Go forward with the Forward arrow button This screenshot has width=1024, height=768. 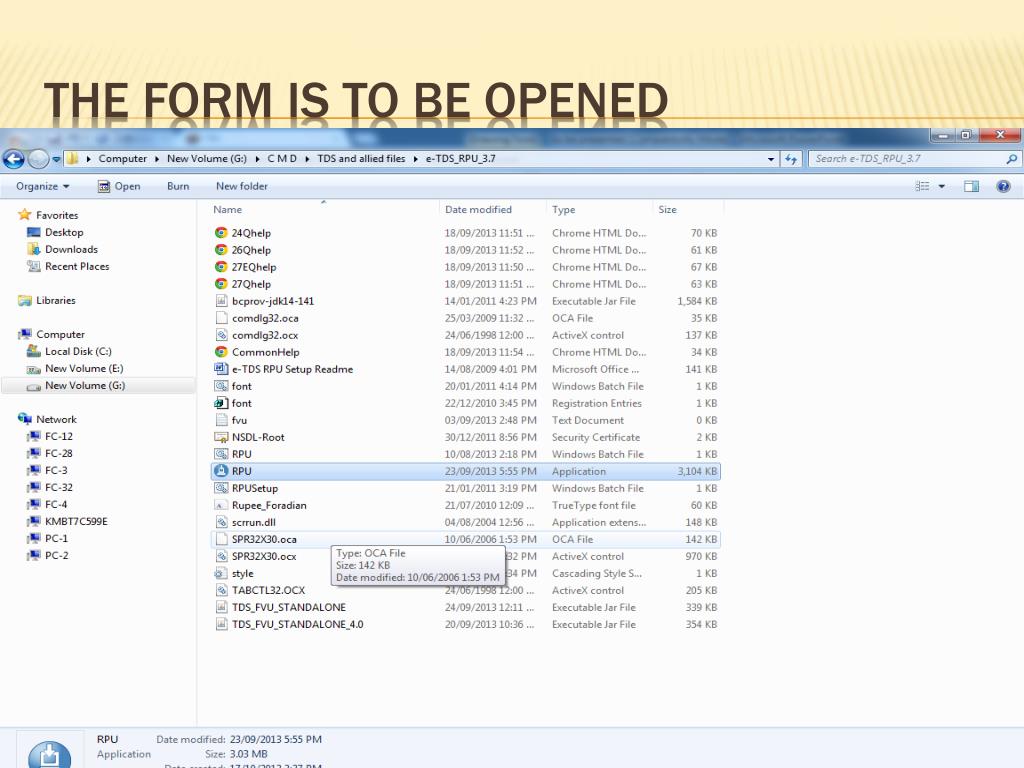point(39,159)
